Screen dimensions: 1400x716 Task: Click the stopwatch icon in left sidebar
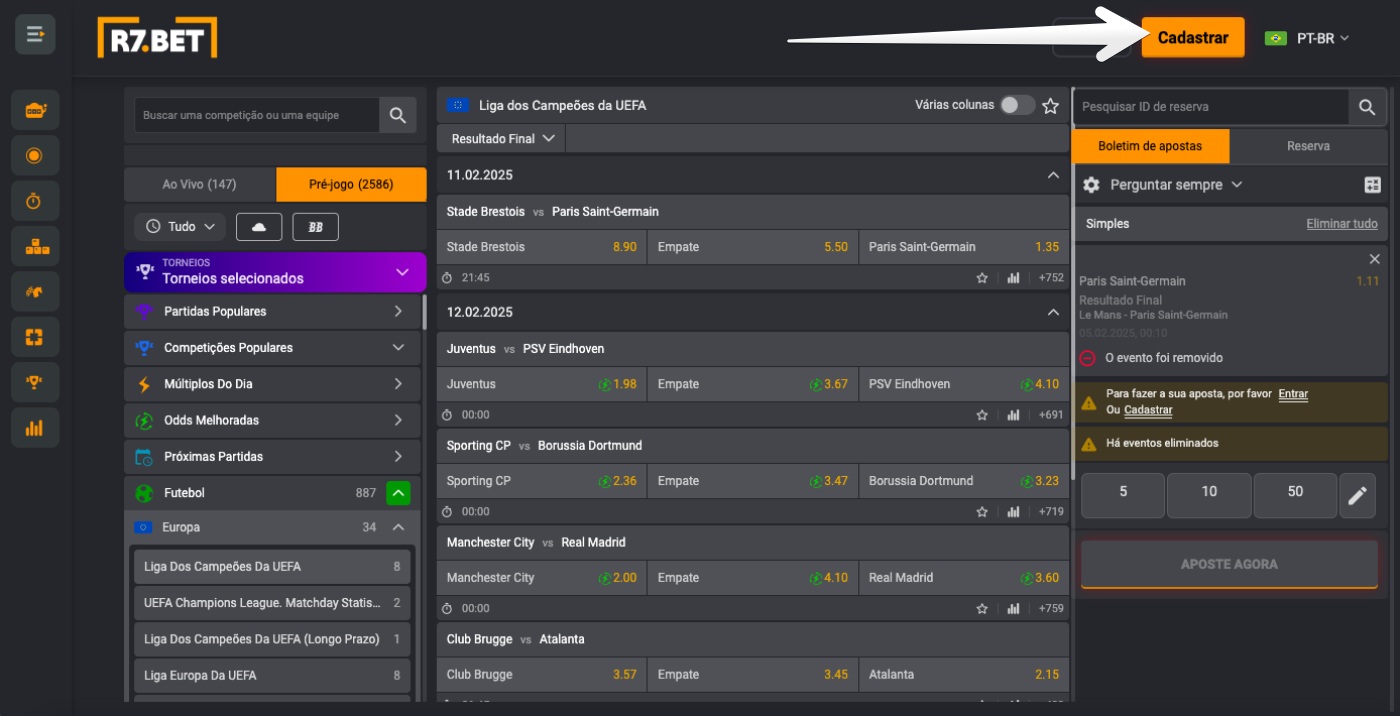pyautogui.click(x=35, y=201)
